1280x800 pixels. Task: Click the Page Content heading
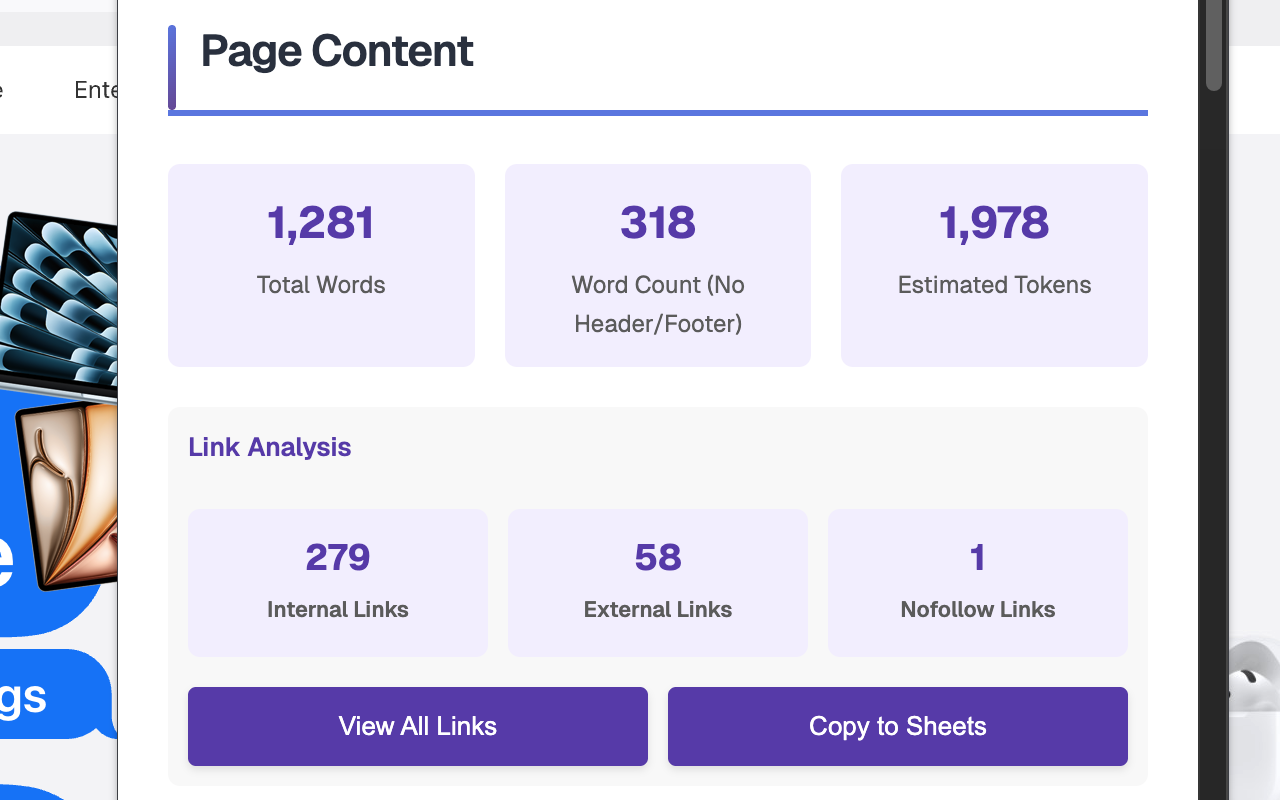(x=337, y=51)
